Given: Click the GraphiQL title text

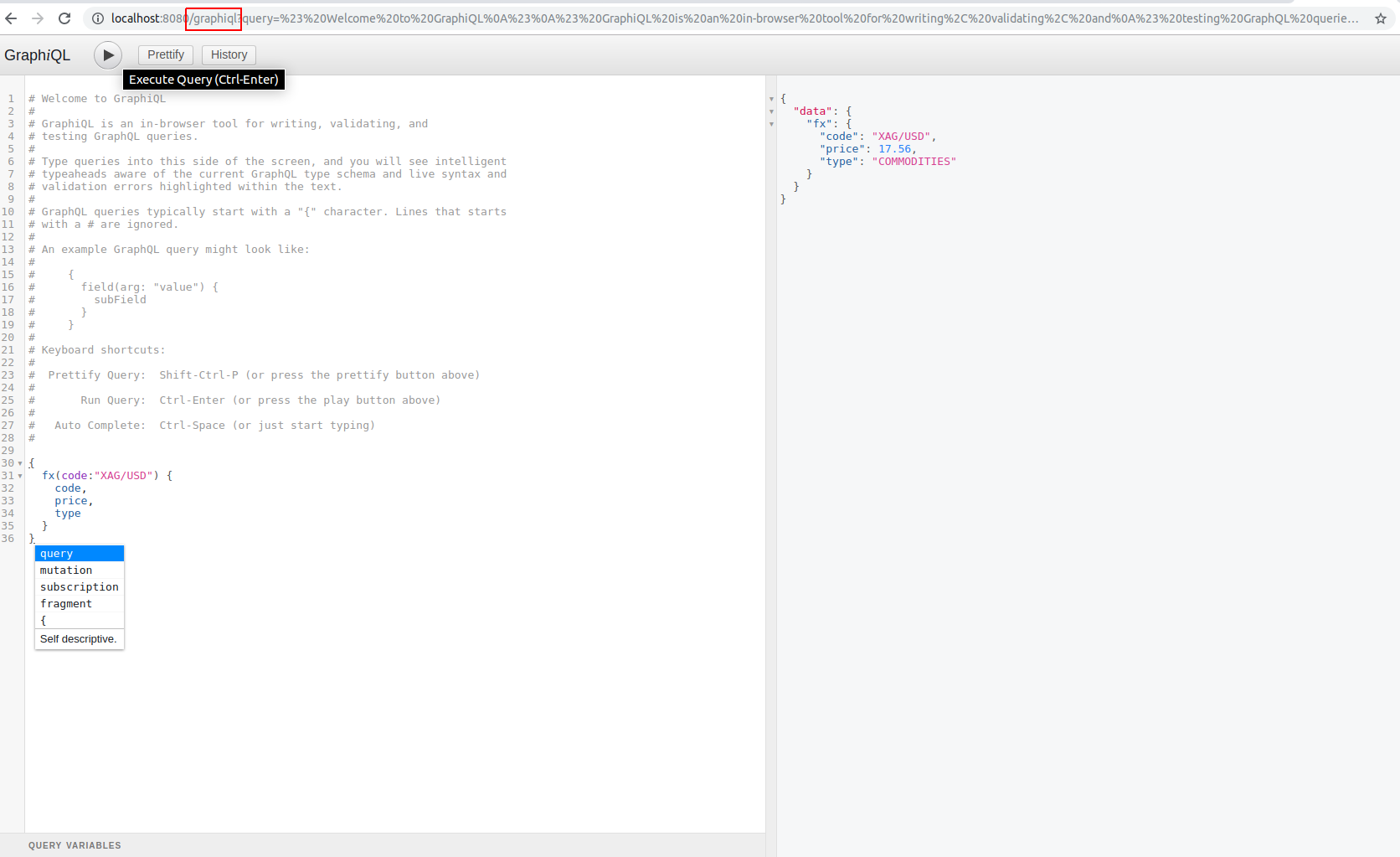Looking at the screenshot, I should click(38, 55).
